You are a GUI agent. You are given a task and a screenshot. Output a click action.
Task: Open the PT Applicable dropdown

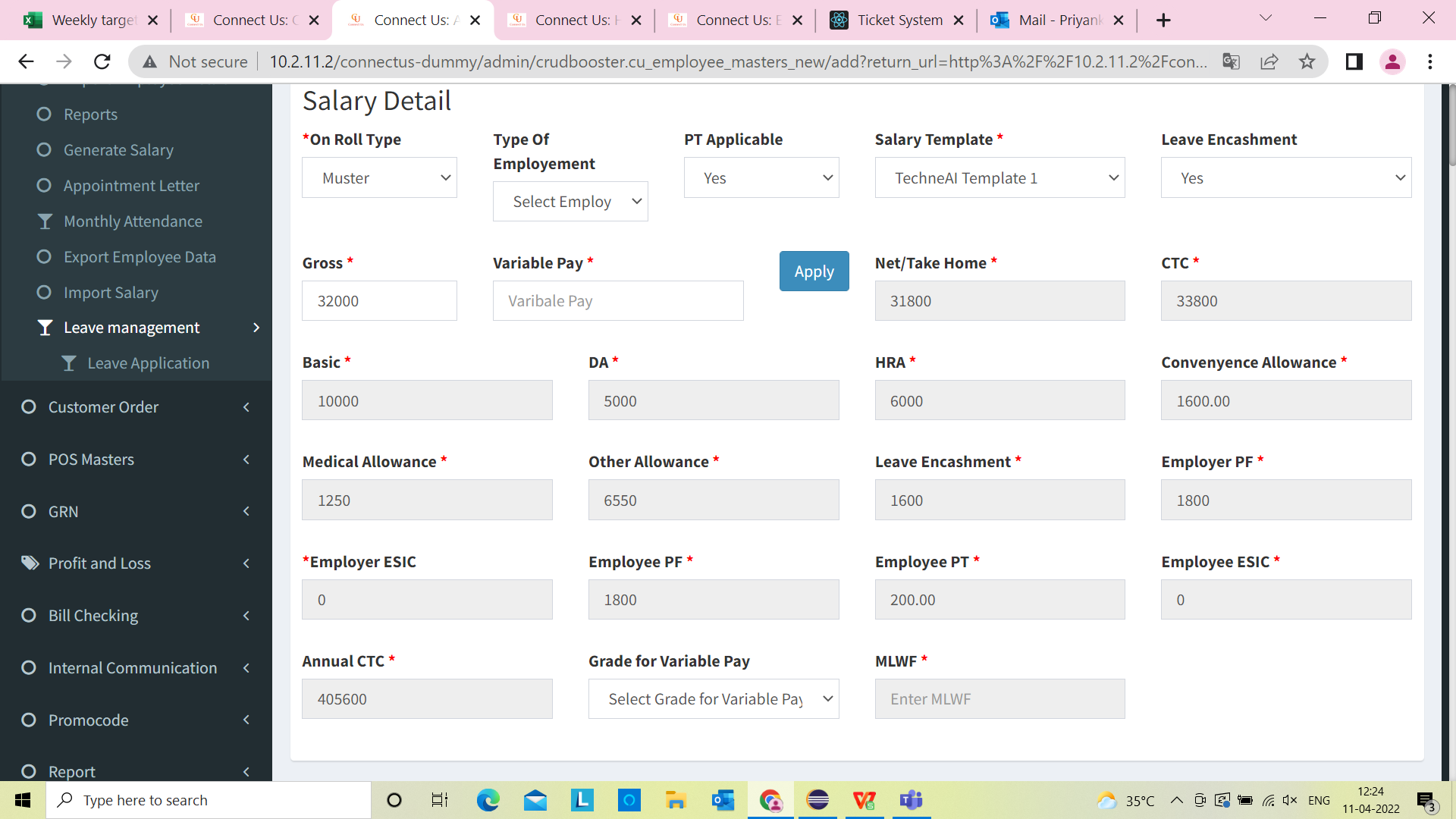(x=761, y=177)
